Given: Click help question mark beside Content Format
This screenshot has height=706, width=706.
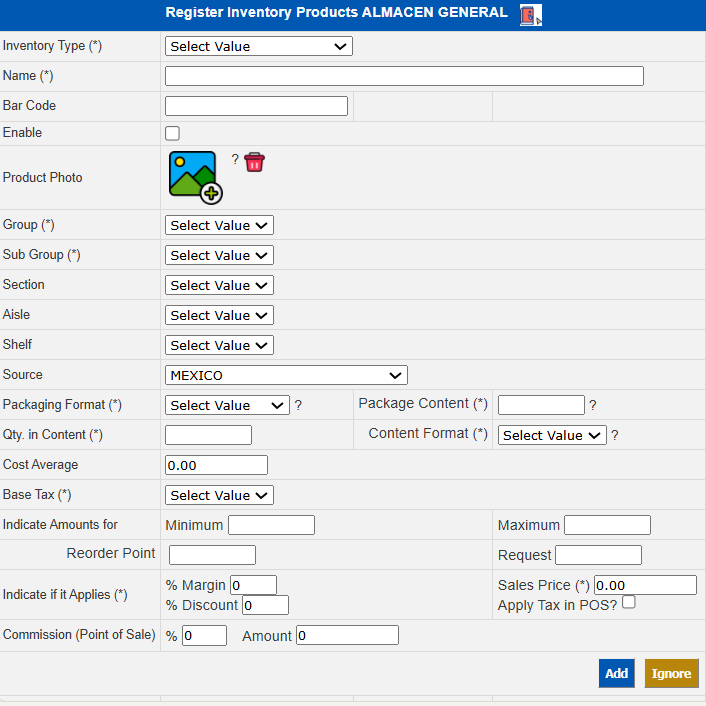Looking at the screenshot, I should point(615,436).
